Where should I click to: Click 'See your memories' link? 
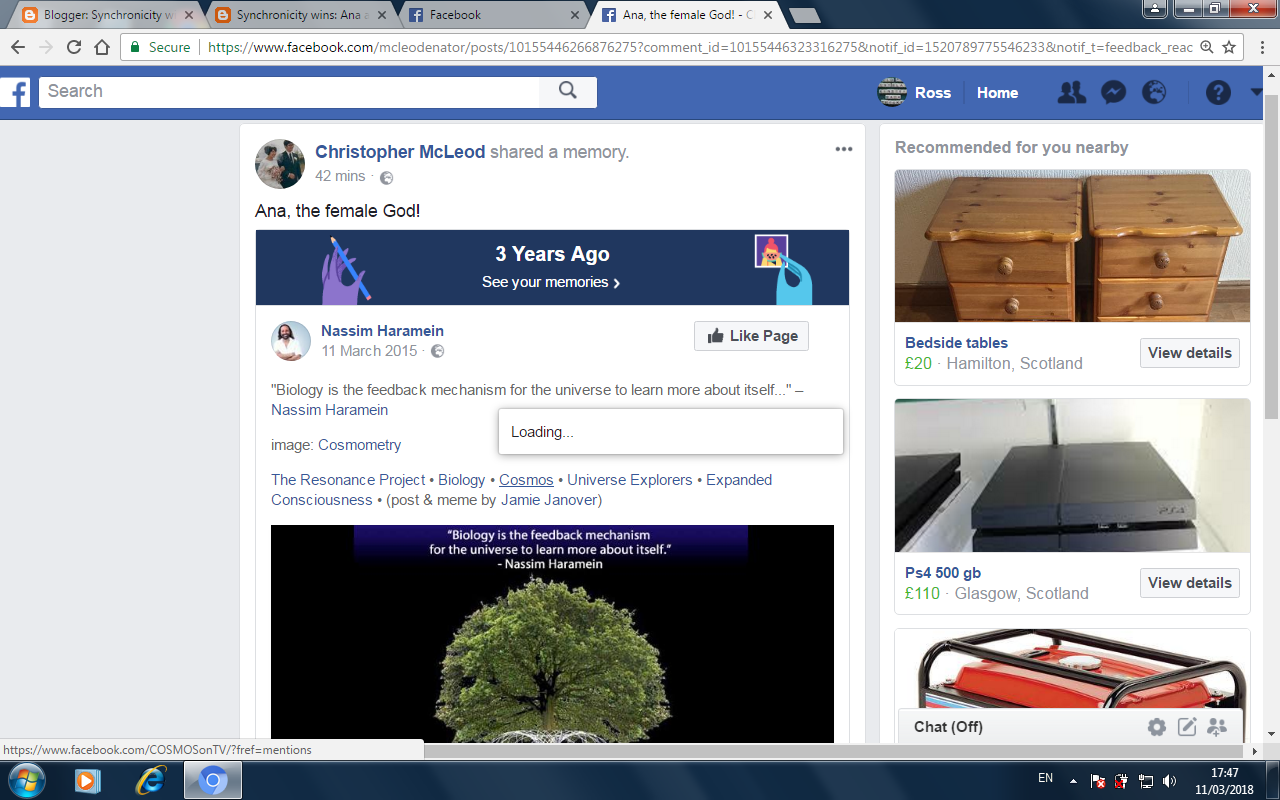551,282
